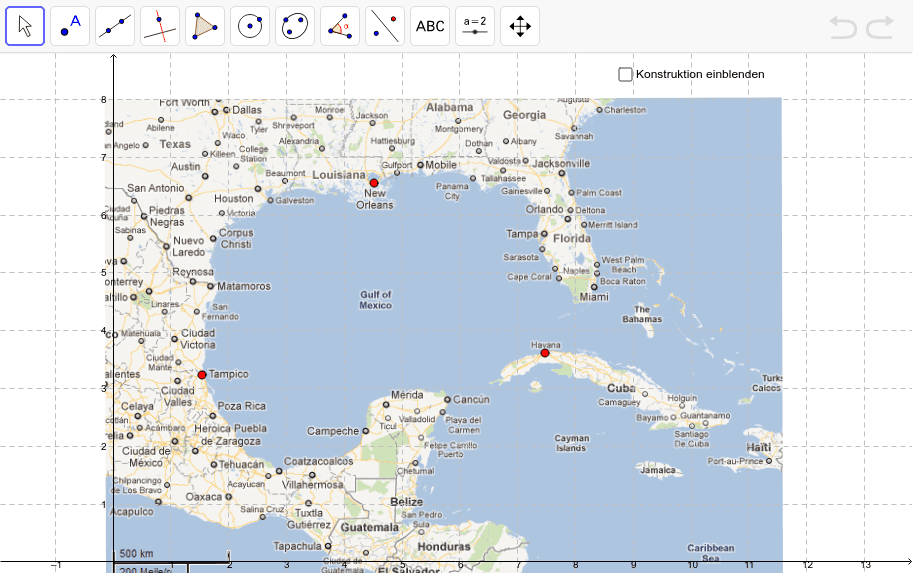Choose the a=2 Slider tool
The width and height of the screenshot is (914, 575).
point(475,26)
